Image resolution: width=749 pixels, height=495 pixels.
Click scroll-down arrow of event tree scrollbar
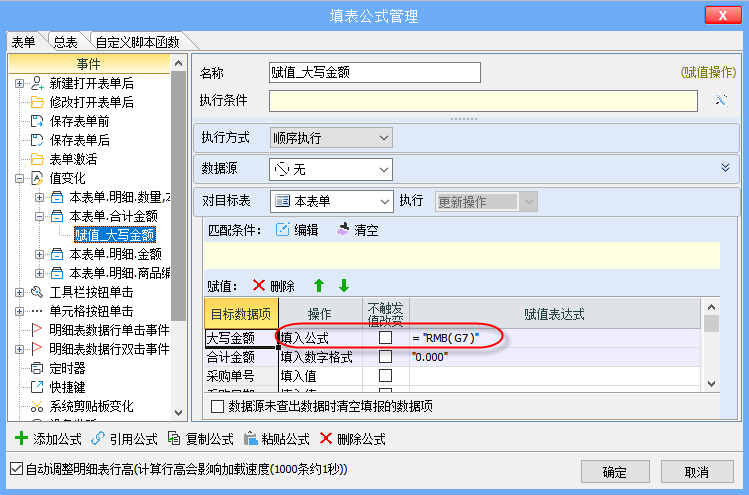179,412
